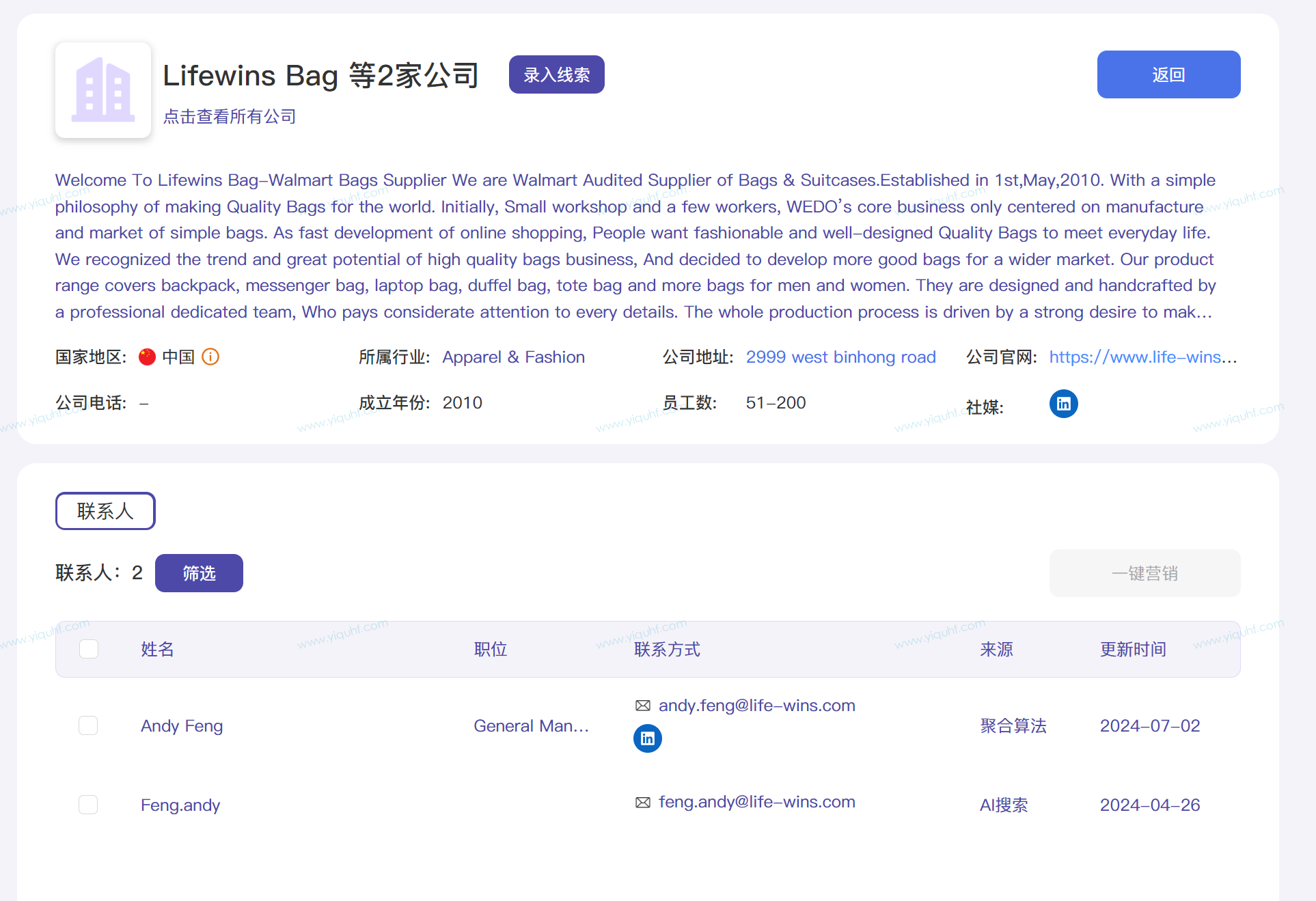
Task: Click email andy.feng@life-wins.com
Action: tap(756, 706)
